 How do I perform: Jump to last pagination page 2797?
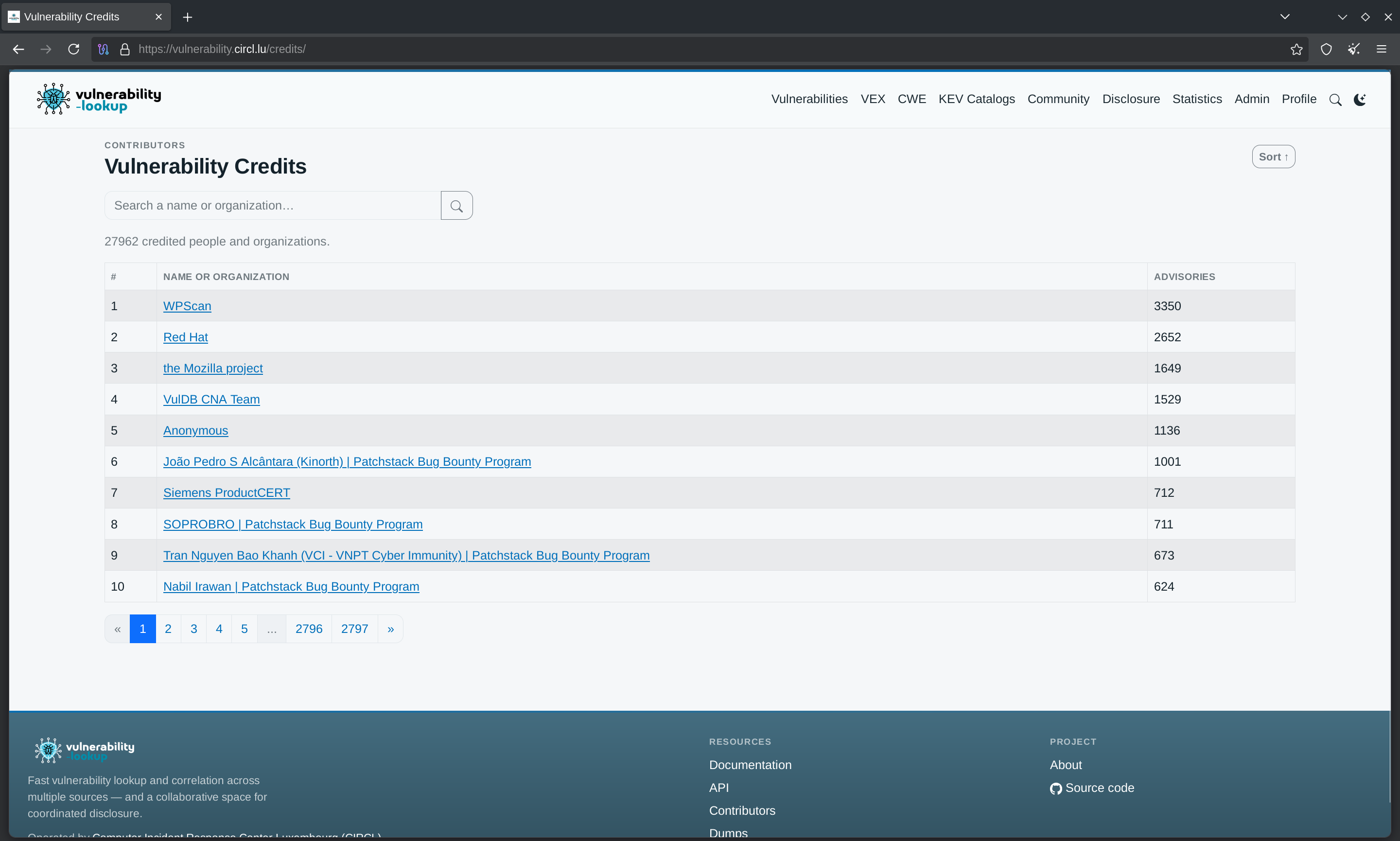coord(355,629)
